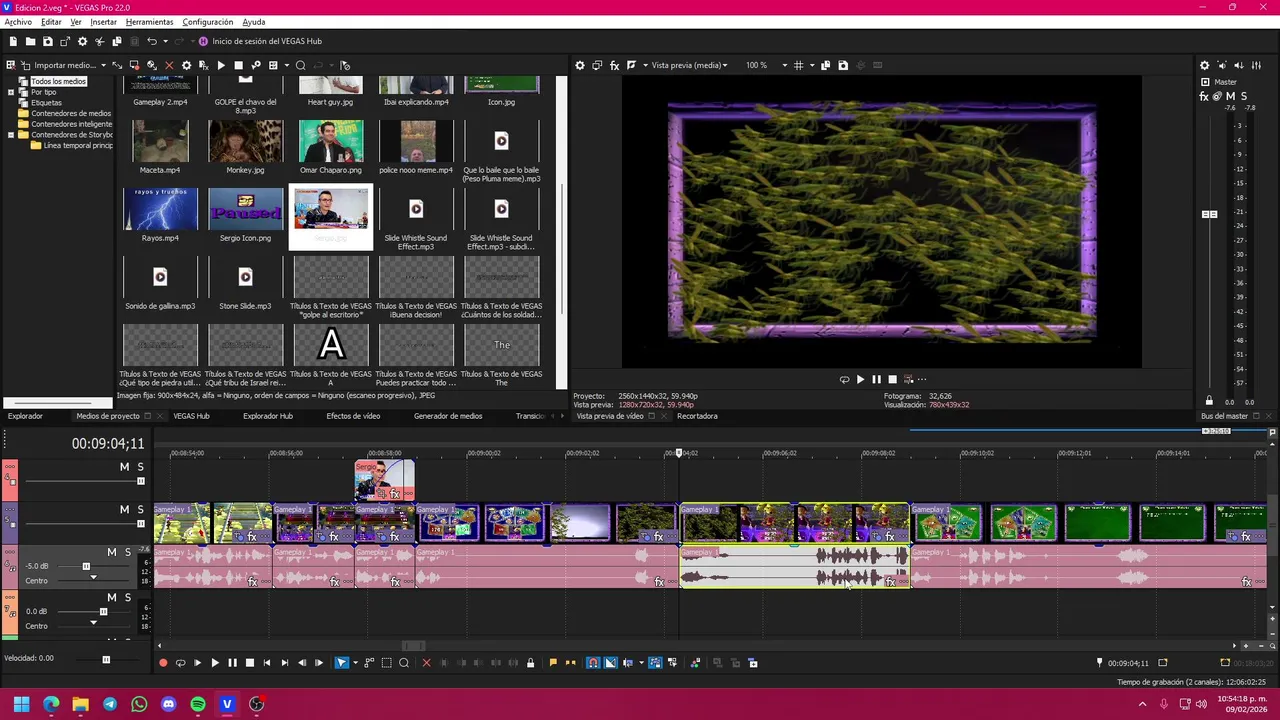The width and height of the screenshot is (1280, 720).
Task: Switch to the Explorador tab
Action: pyautogui.click(x=26, y=416)
